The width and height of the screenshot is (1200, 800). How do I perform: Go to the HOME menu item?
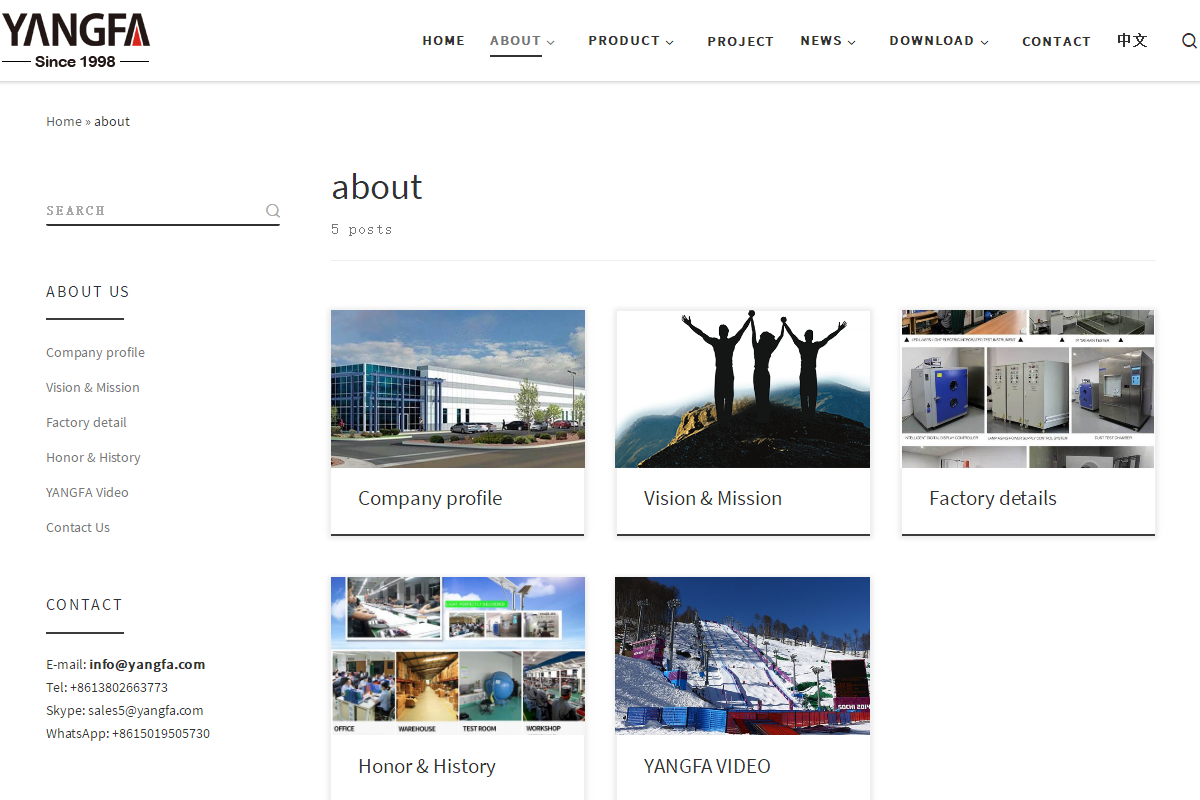tap(443, 41)
